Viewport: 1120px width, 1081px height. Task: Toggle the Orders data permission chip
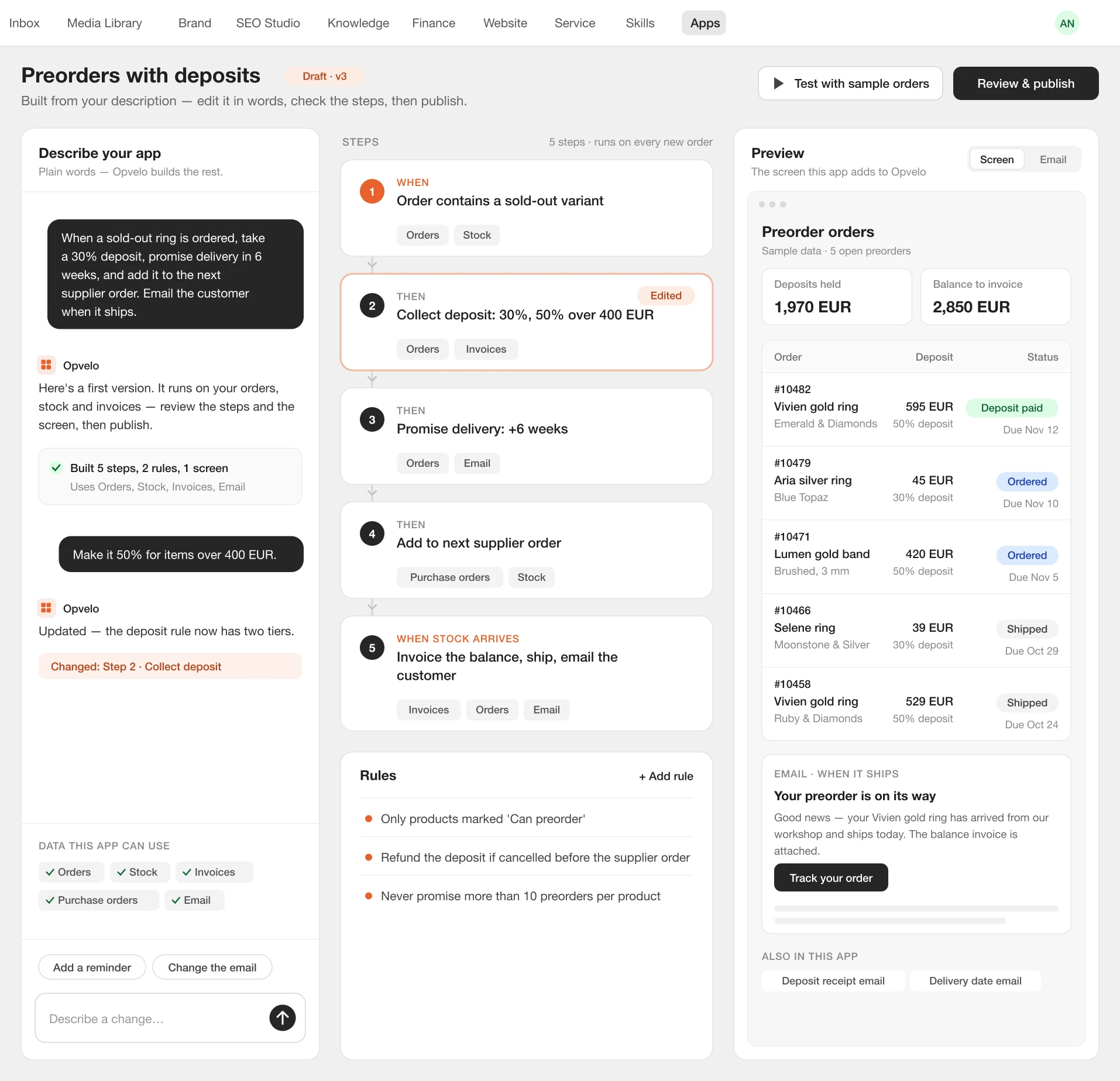[x=71, y=872]
